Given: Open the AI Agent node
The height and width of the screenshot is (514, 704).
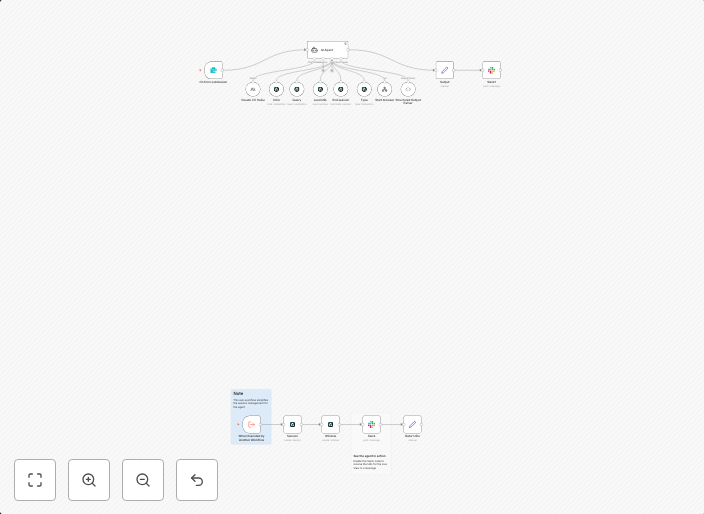Looking at the screenshot, I should click(328, 50).
